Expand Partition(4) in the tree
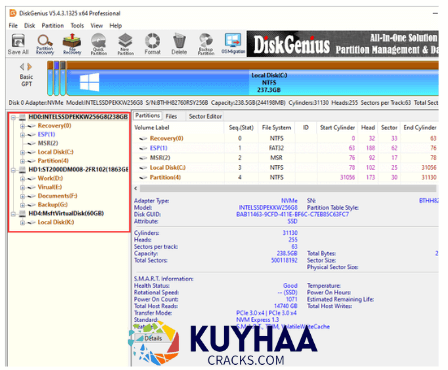This screenshot has width=448, height=370. [x=22, y=161]
